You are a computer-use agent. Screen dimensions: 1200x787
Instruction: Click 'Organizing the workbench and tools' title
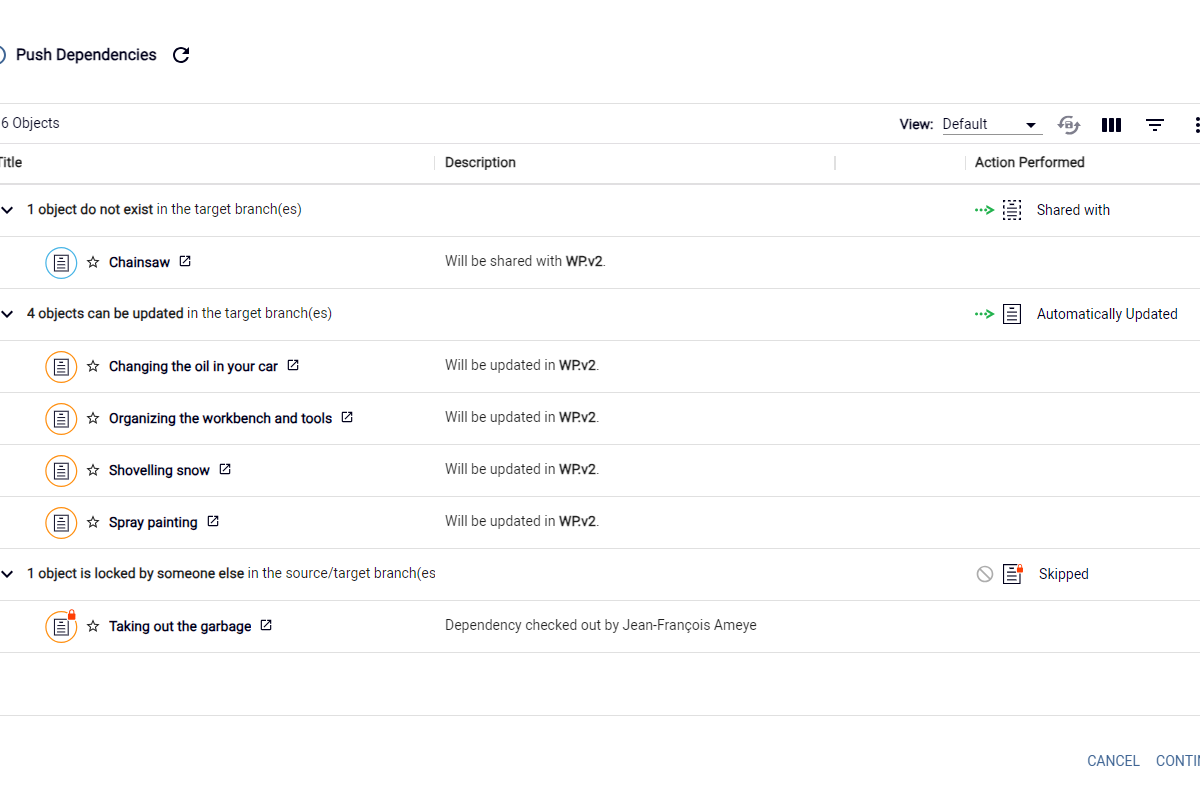coord(220,418)
